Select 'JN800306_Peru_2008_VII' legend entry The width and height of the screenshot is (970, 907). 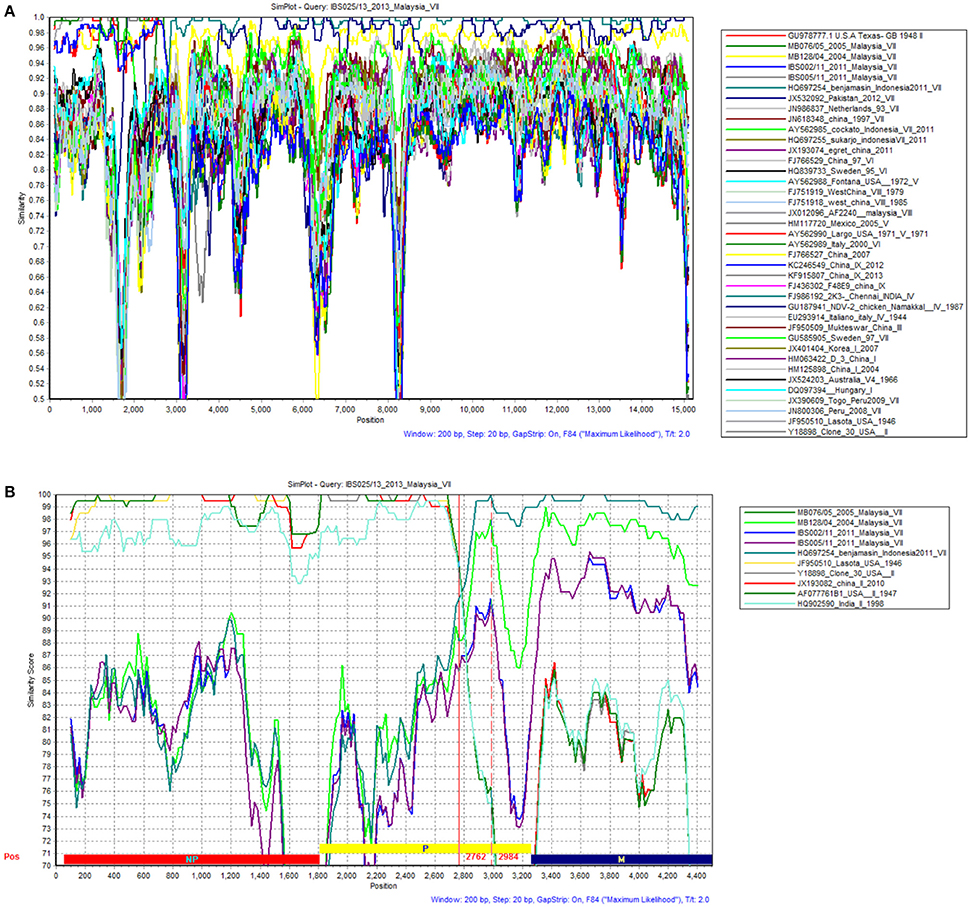(834, 411)
